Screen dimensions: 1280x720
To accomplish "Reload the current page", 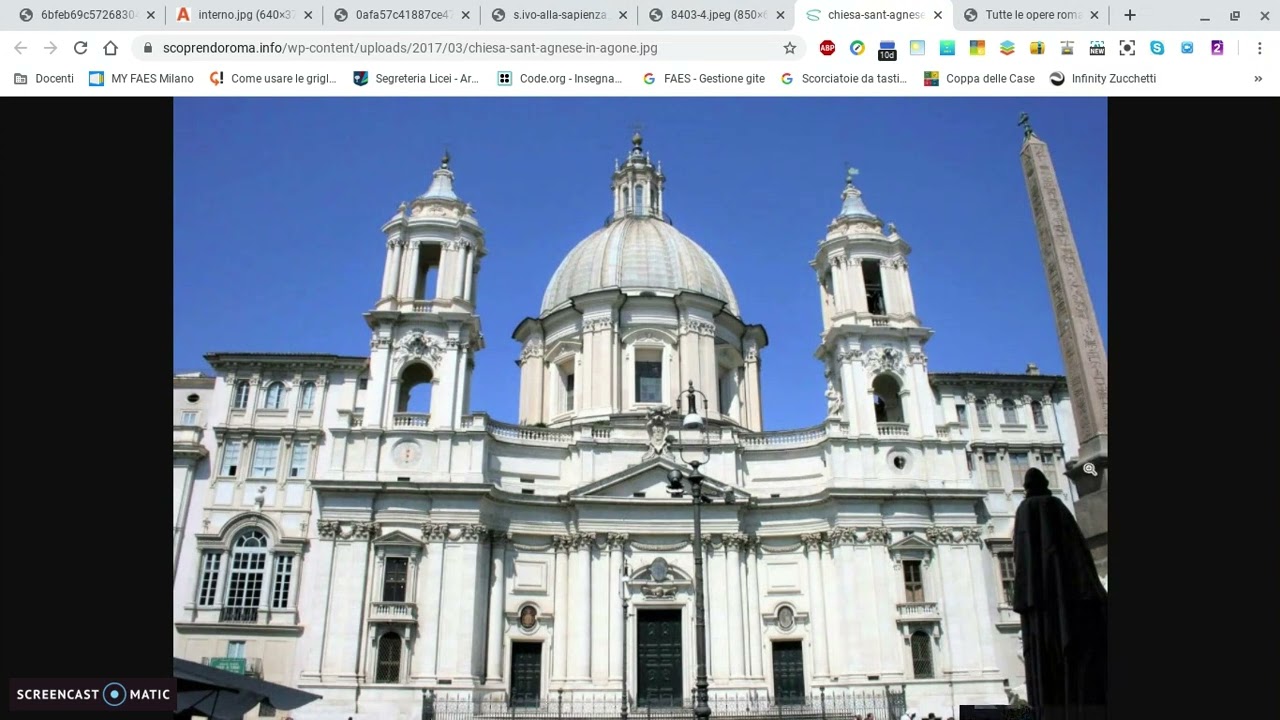I will tap(81, 48).
